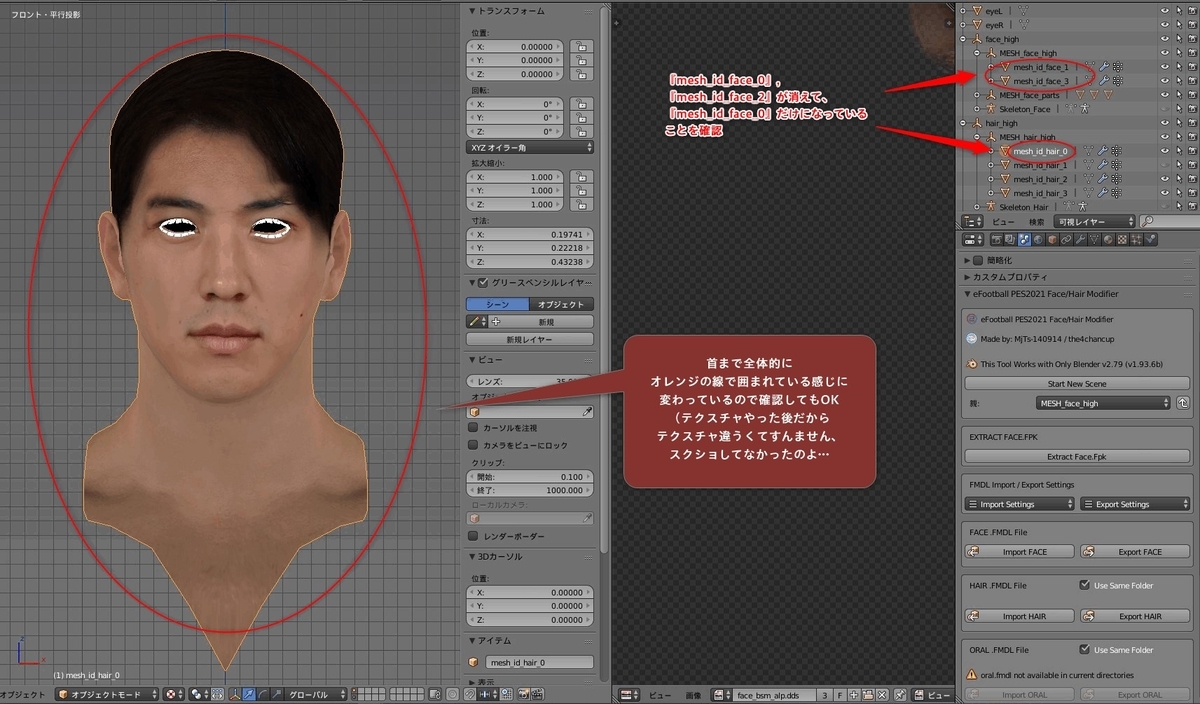Open the outliner Search menu
Screen dimensions: 1200x704
[x=1037, y=221]
